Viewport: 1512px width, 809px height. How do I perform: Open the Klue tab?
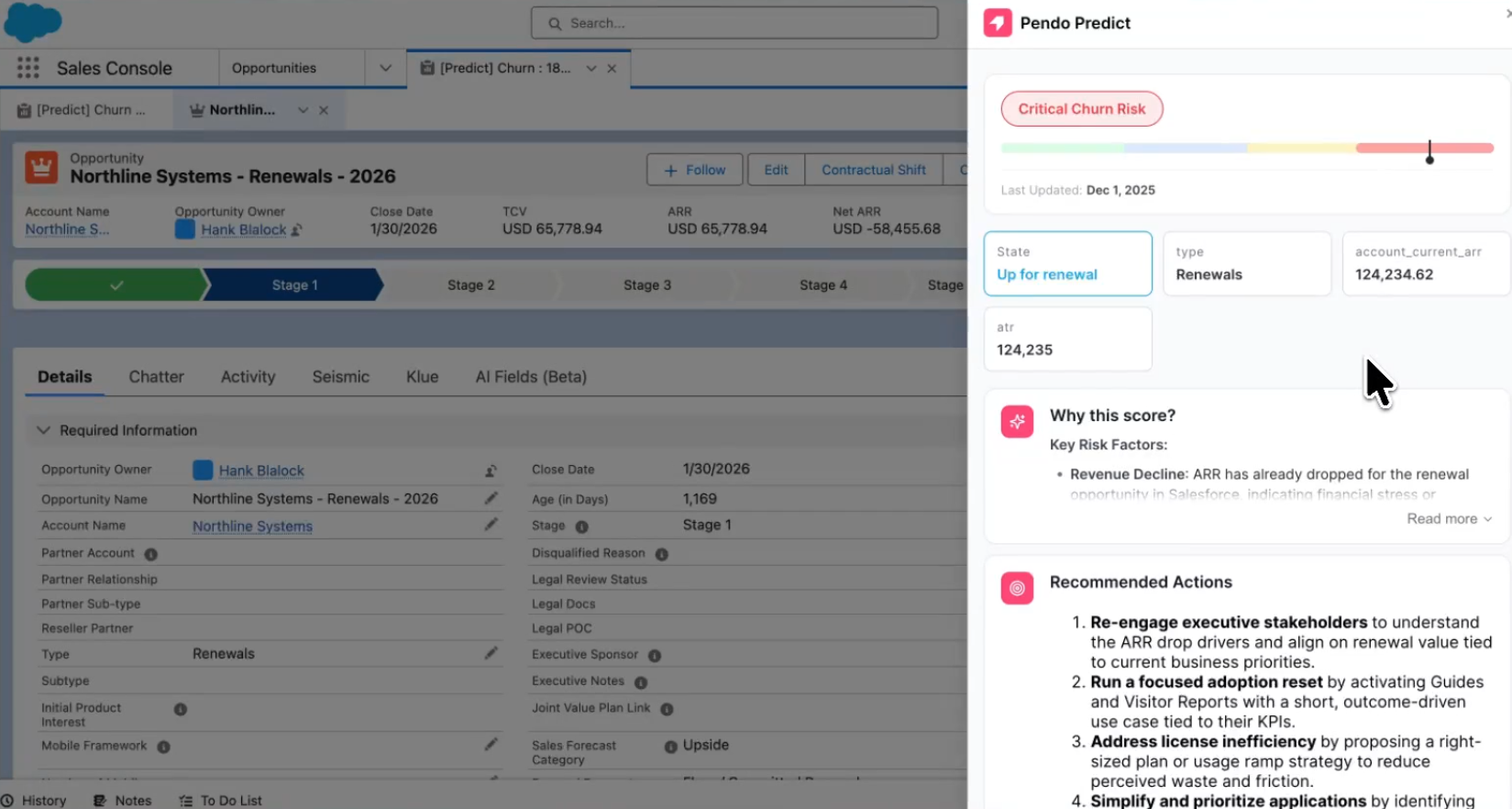coord(423,377)
